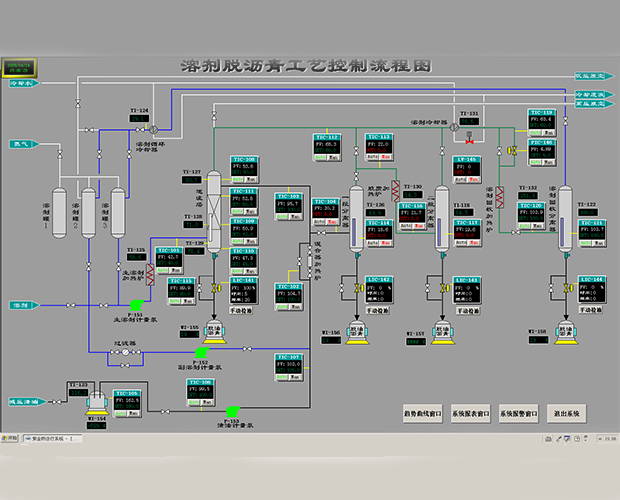Viewport: 620px width, 500px height.
Task: Switch TIC-104 controller to Man mode
Action: click(332, 222)
